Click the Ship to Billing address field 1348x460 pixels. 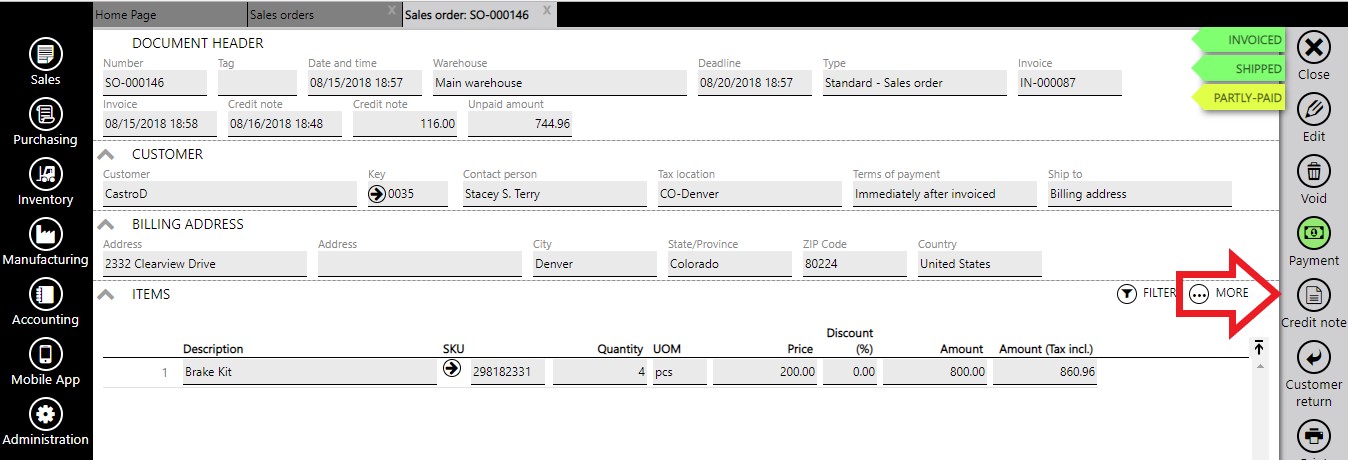tap(1140, 194)
